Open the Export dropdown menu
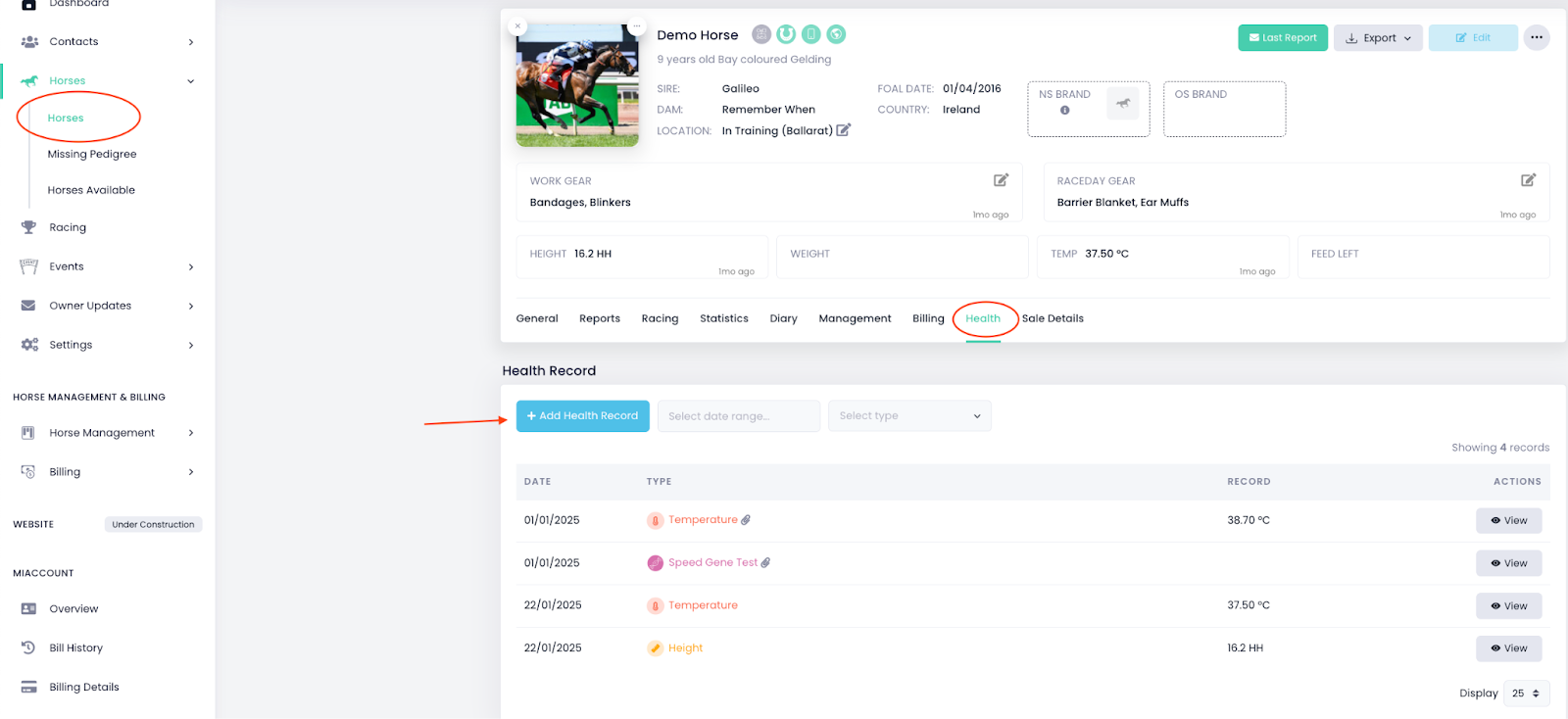This screenshot has width=1568, height=719. coord(1377,38)
